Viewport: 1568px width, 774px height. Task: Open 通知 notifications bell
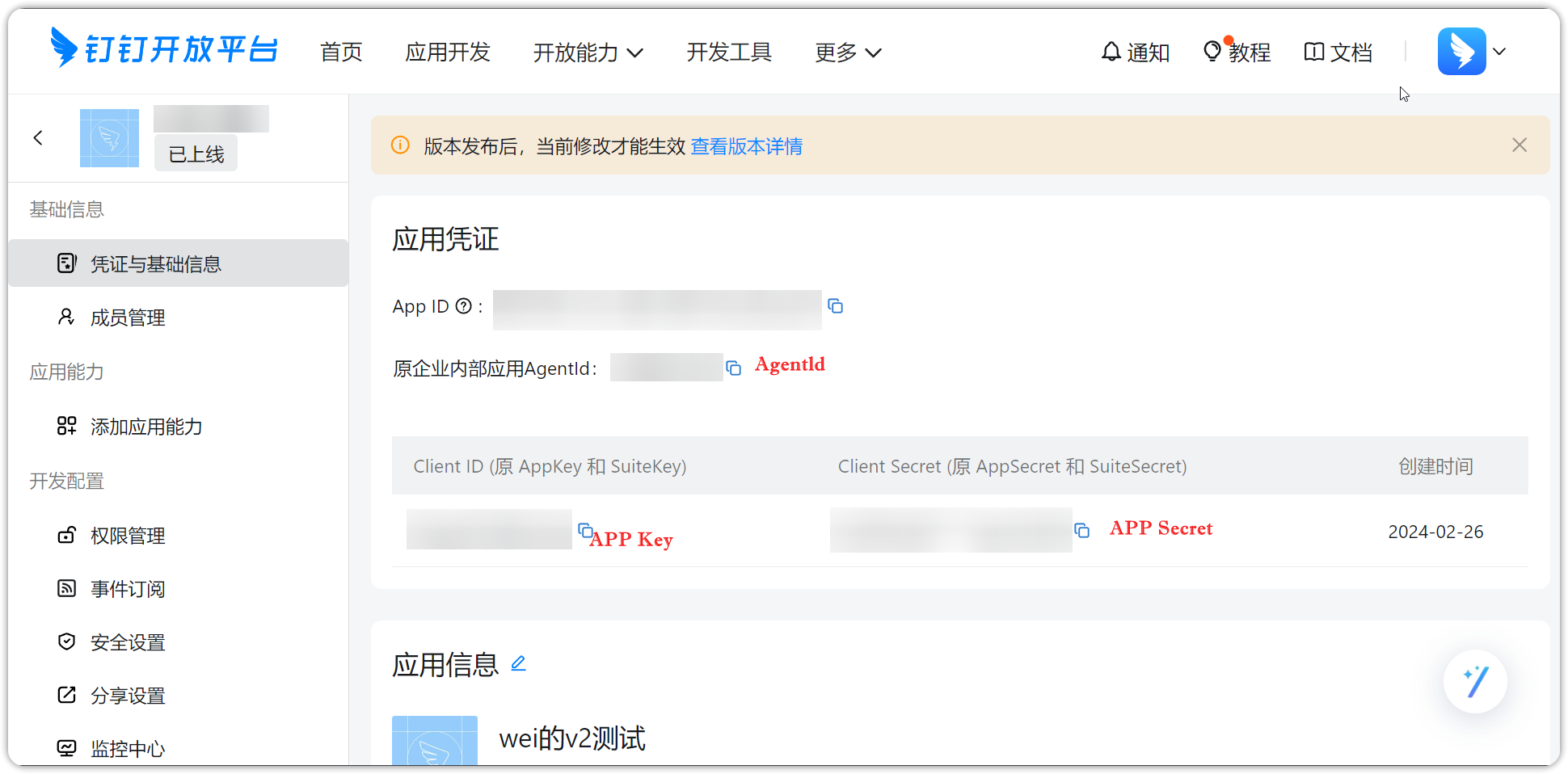click(1135, 53)
